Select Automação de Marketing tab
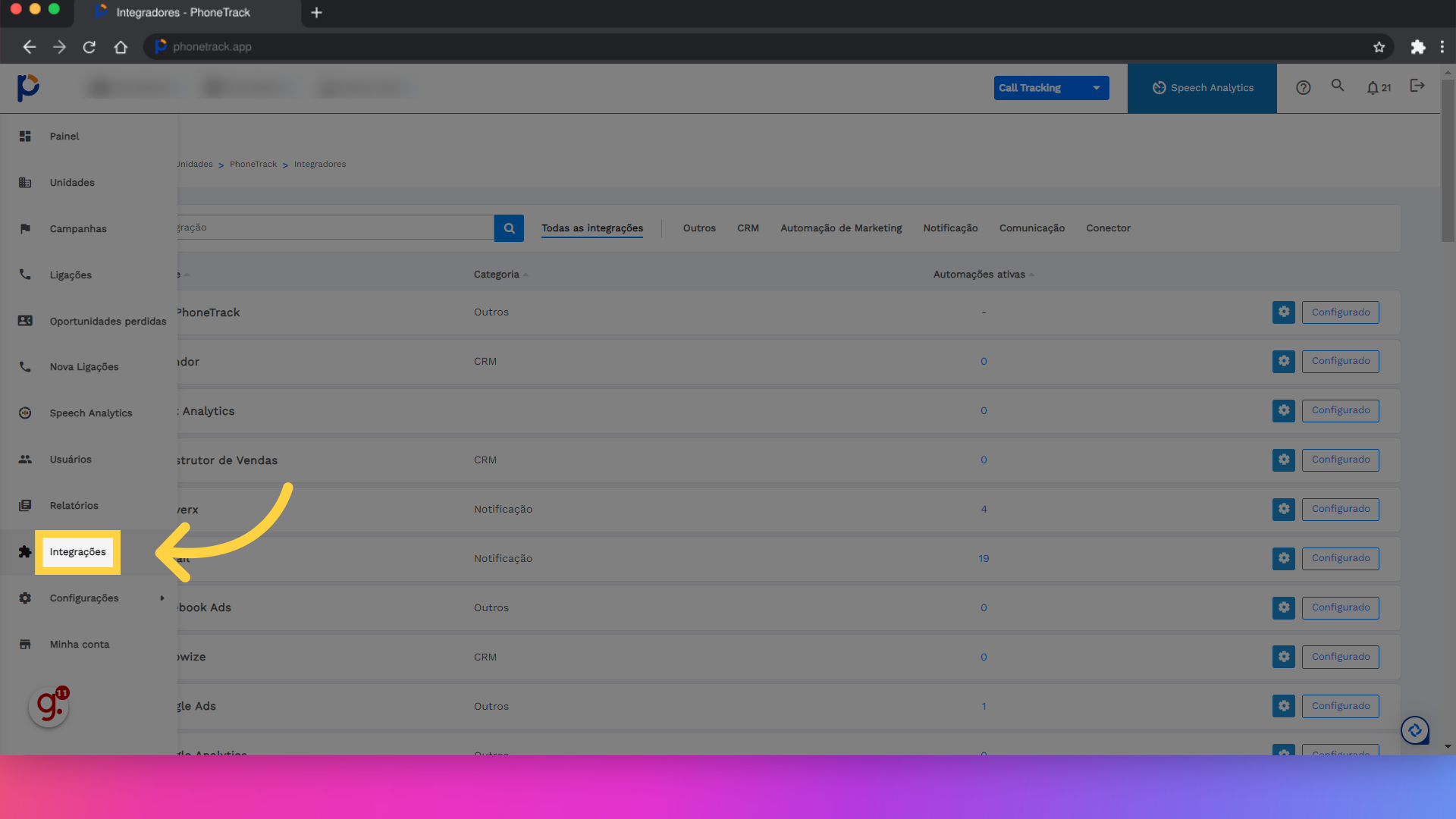This screenshot has width=1456, height=819. point(841,228)
